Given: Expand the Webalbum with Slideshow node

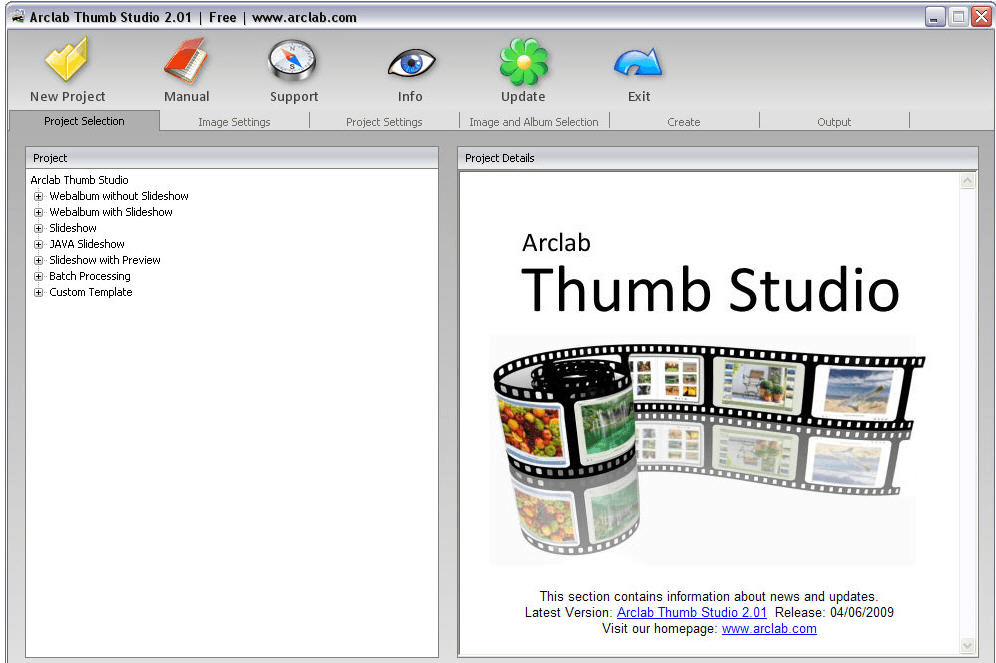Looking at the screenshot, I should pyautogui.click(x=39, y=212).
